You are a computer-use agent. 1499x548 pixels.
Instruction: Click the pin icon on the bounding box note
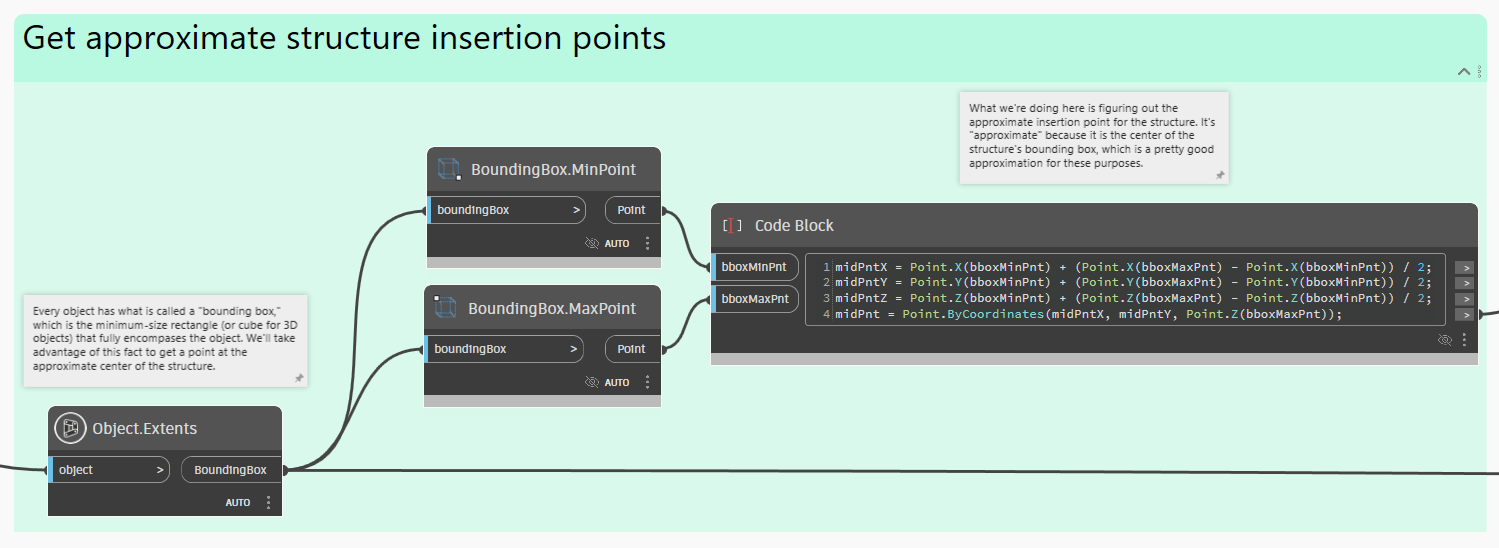tap(298, 378)
